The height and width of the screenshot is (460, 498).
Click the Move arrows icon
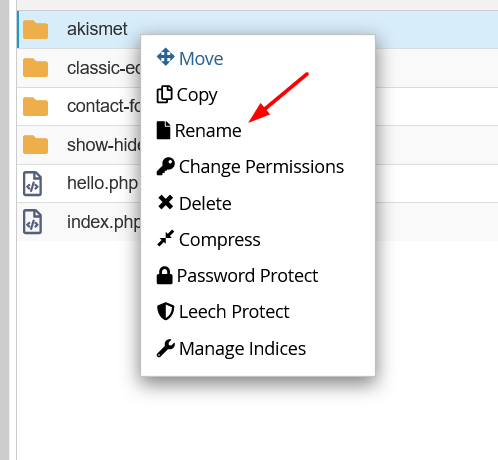(165, 57)
